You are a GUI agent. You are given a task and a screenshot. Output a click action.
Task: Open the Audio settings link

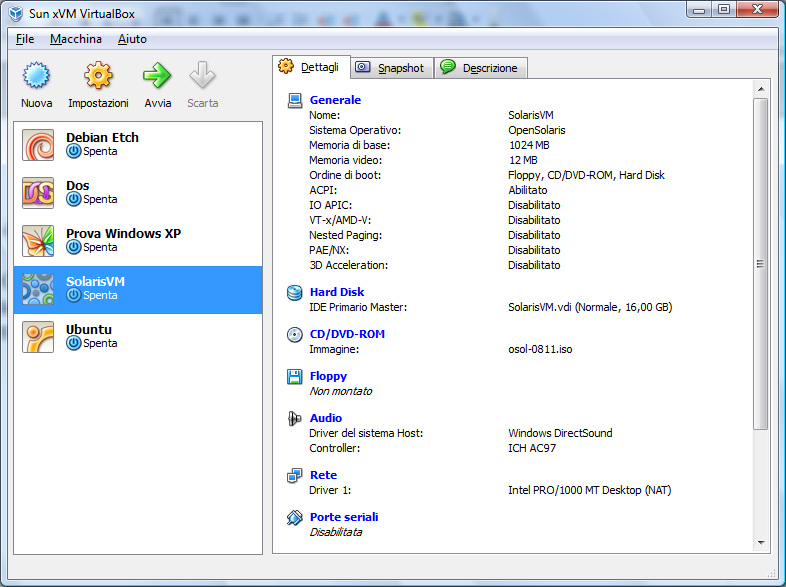[x=326, y=418]
